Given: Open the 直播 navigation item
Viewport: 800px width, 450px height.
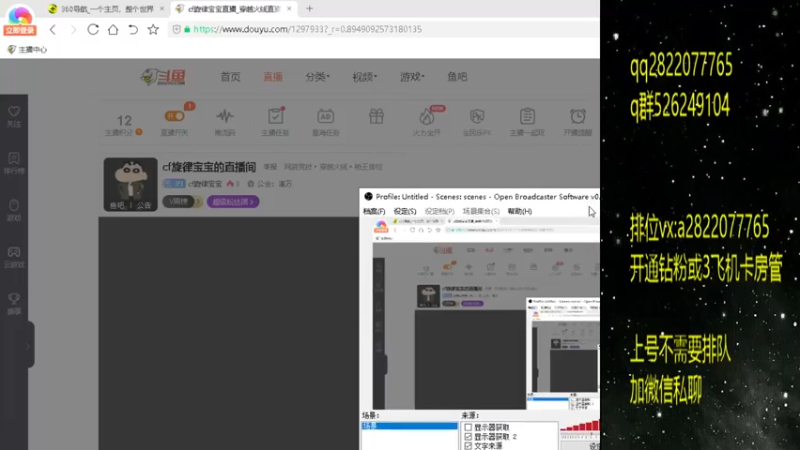Looking at the screenshot, I should (x=273, y=77).
